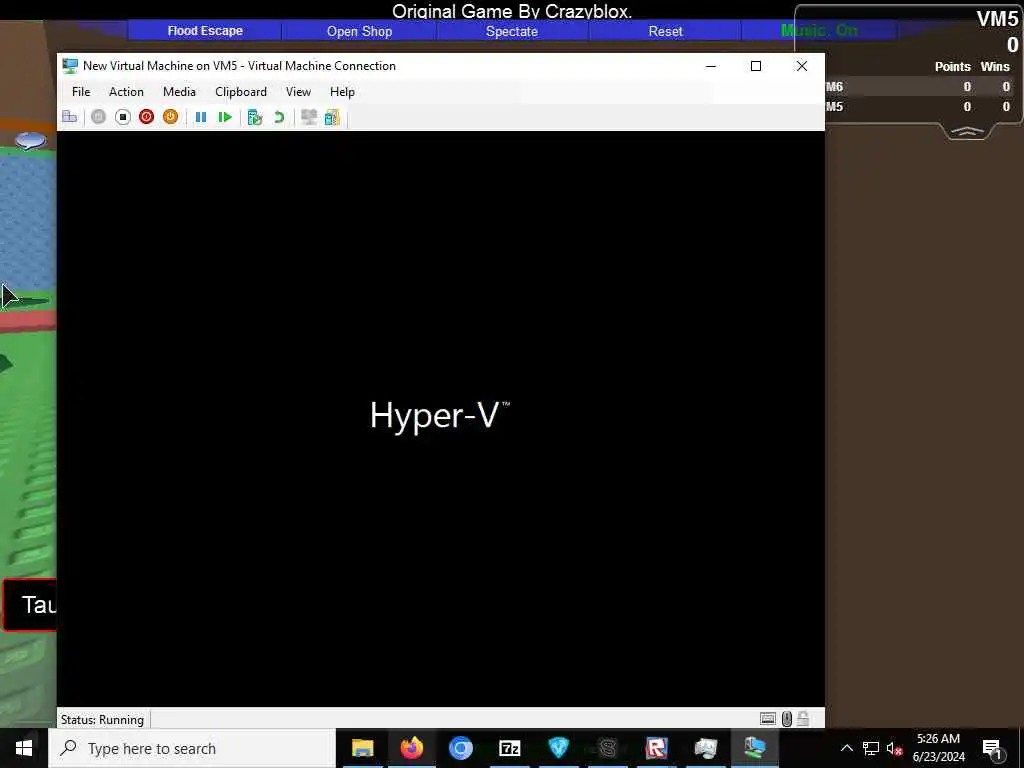Screen dimensions: 1024x768
Task: Click the Spectate button in the game
Action: point(512,31)
